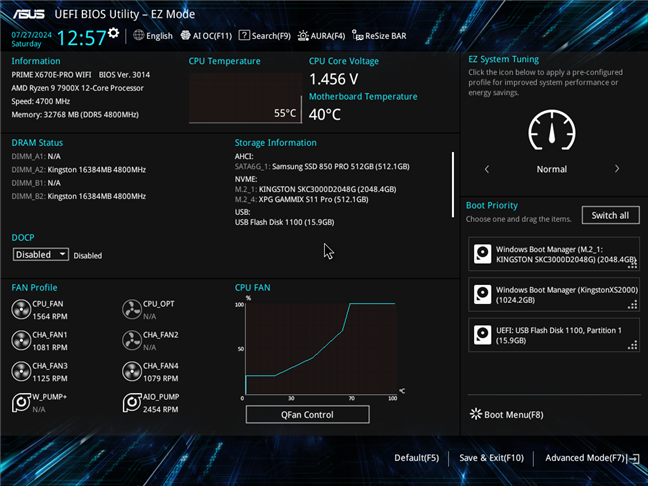Click the AIO_PUMP pump icon

coord(132,403)
